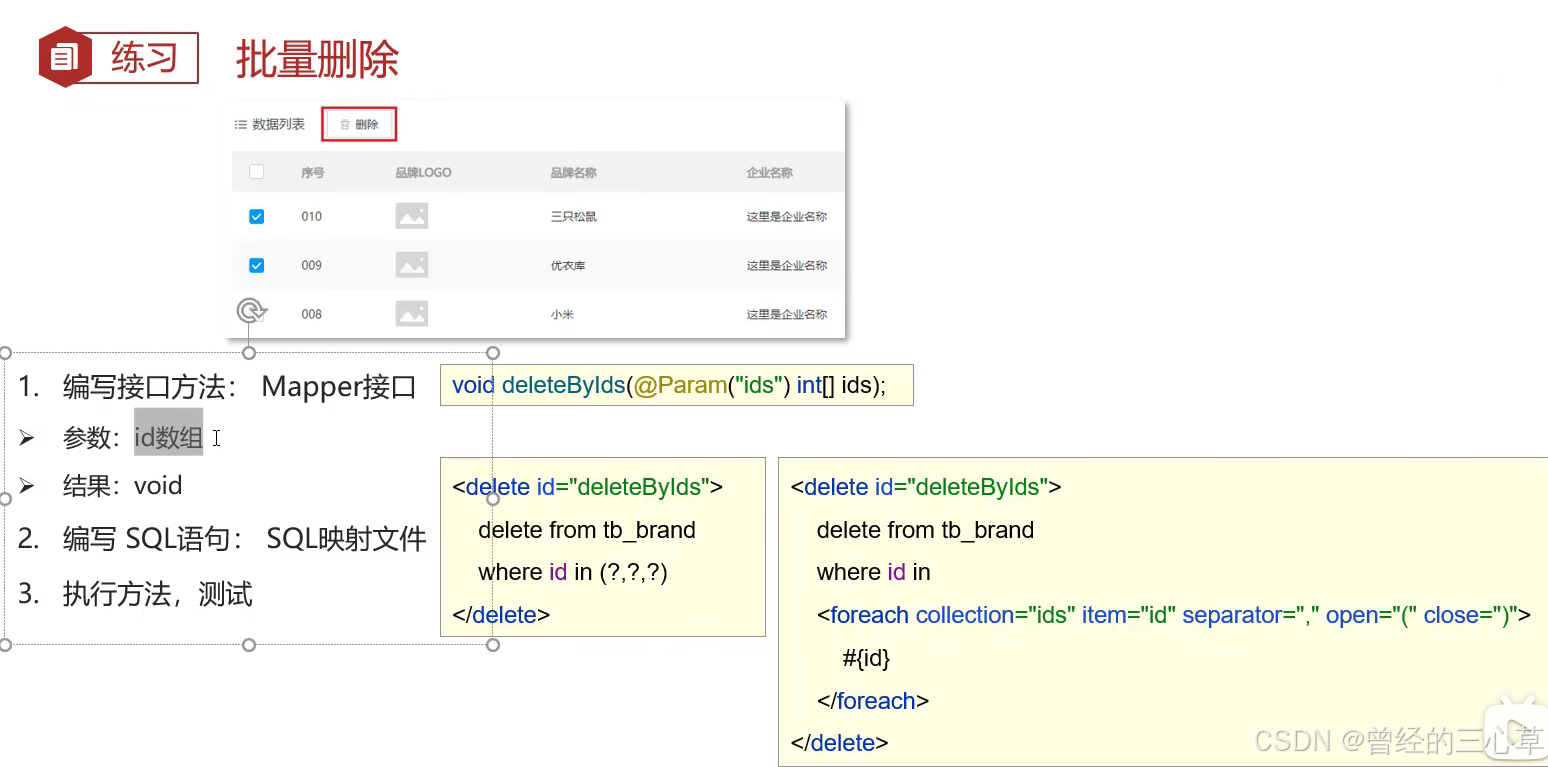Click the #{id} placeholder code line
The width and height of the screenshot is (1548, 767).
[x=866, y=658]
